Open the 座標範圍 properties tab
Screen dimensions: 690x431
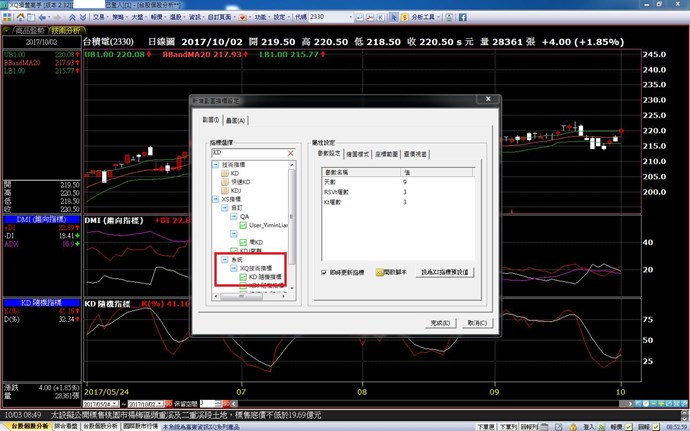click(389, 153)
